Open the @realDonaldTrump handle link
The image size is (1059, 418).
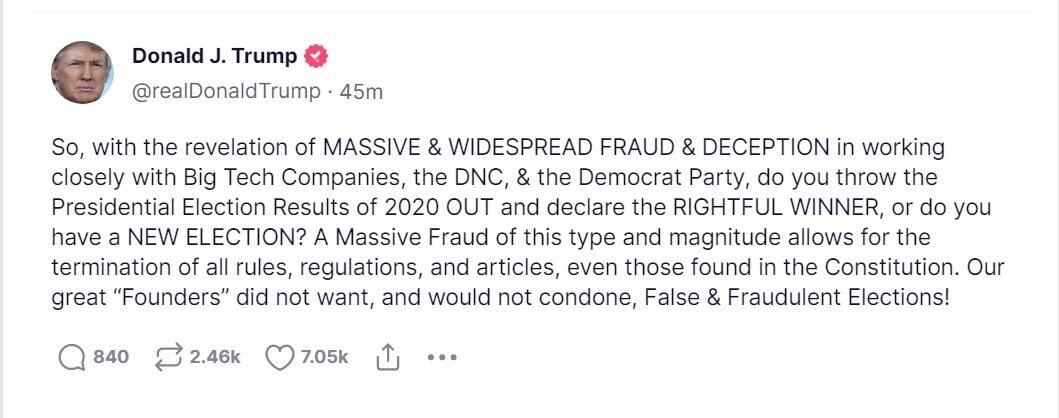226,91
